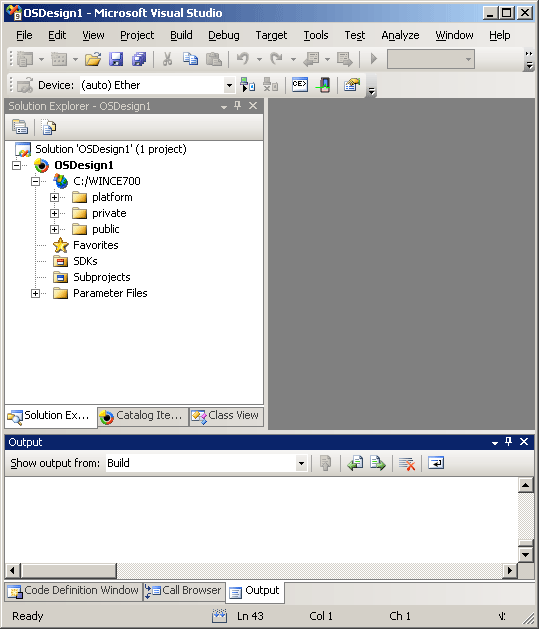This screenshot has height=629, width=539.
Task: Click the Copy toolbar icon
Action: click(x=190, y=59)
